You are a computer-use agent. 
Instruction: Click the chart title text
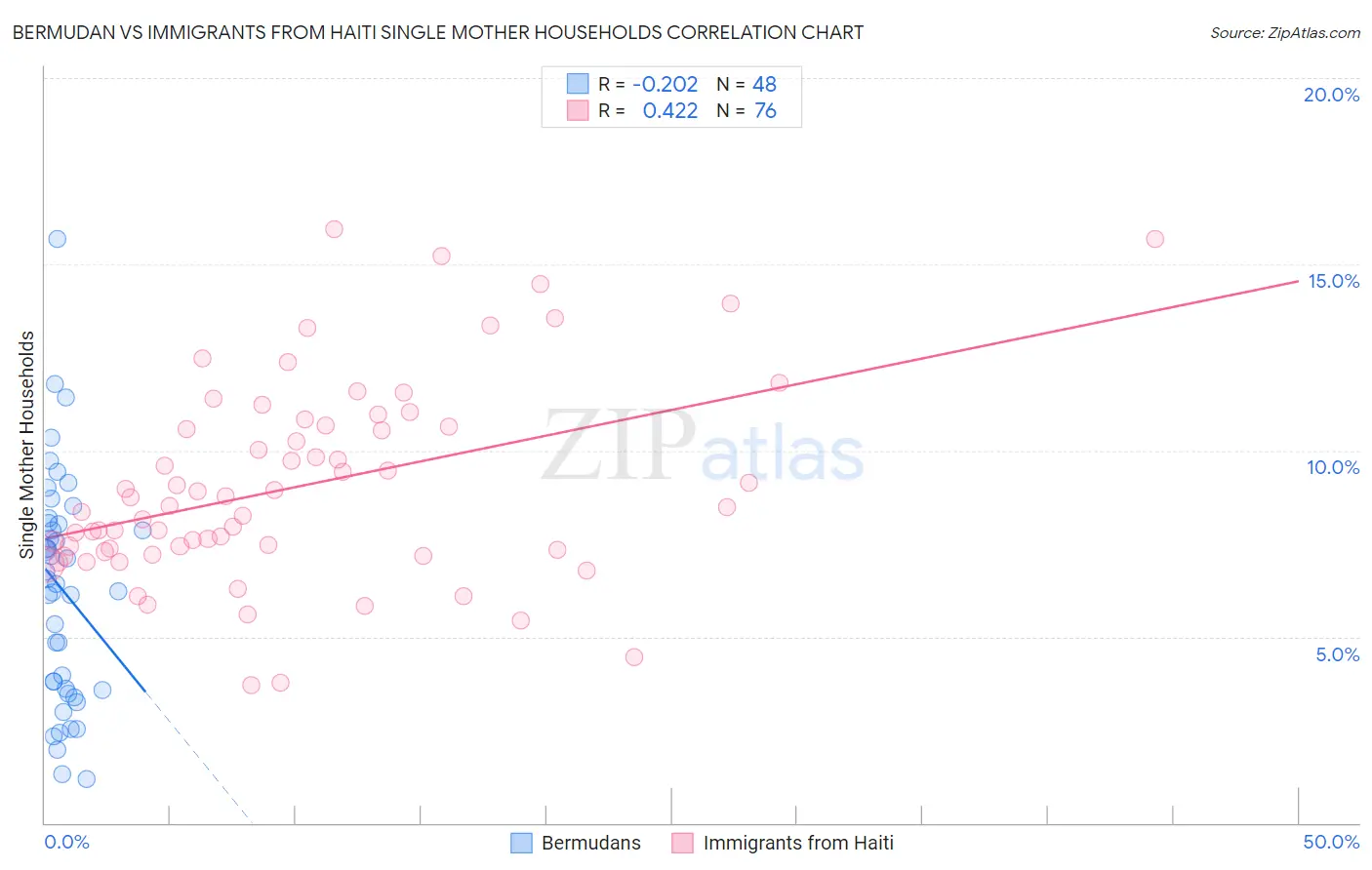coord(438,32)
